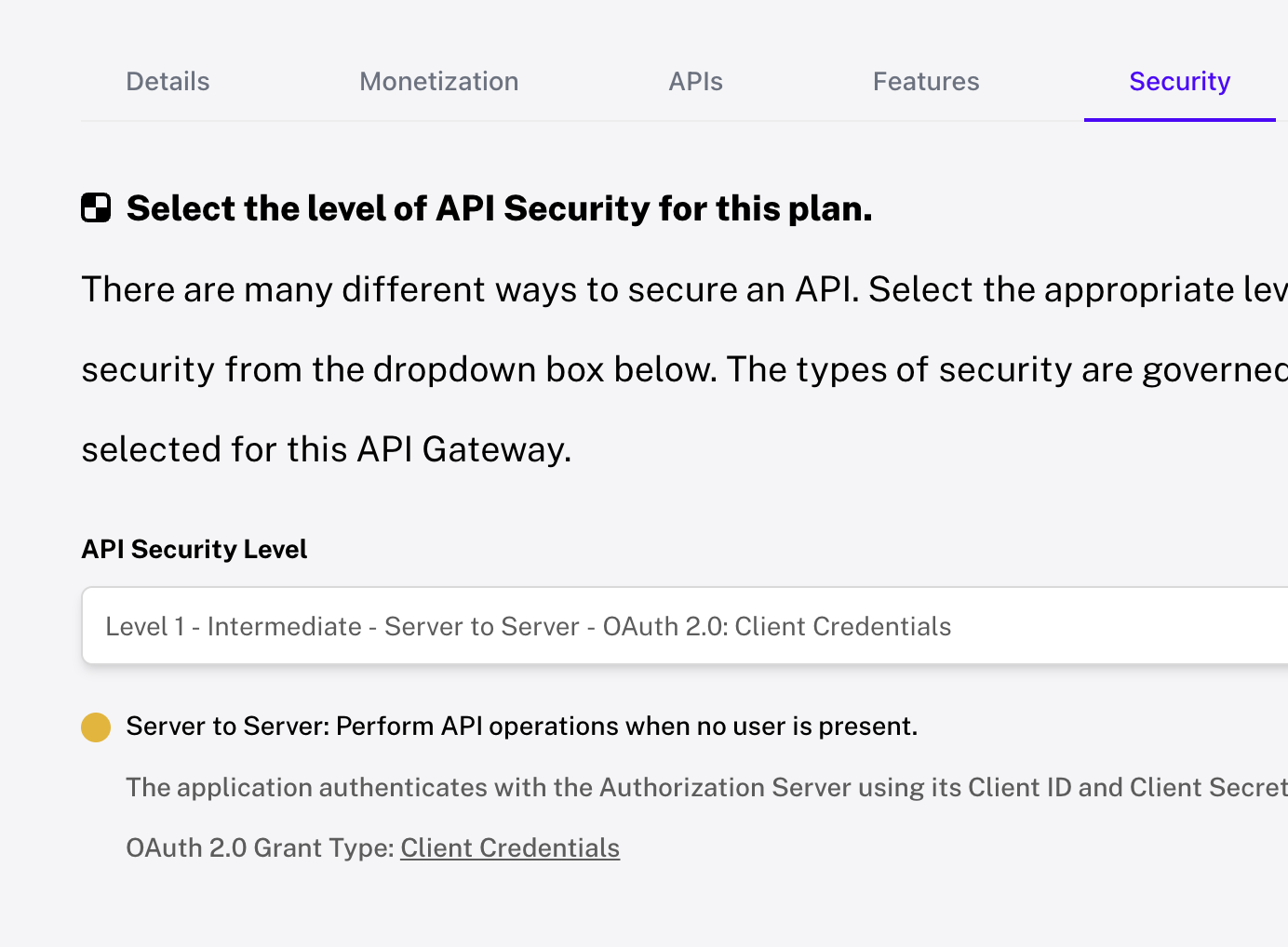The height and width of the screenshot is (947, 1288).
Task: Select the Security tab
Action: tap(1179, 81)
